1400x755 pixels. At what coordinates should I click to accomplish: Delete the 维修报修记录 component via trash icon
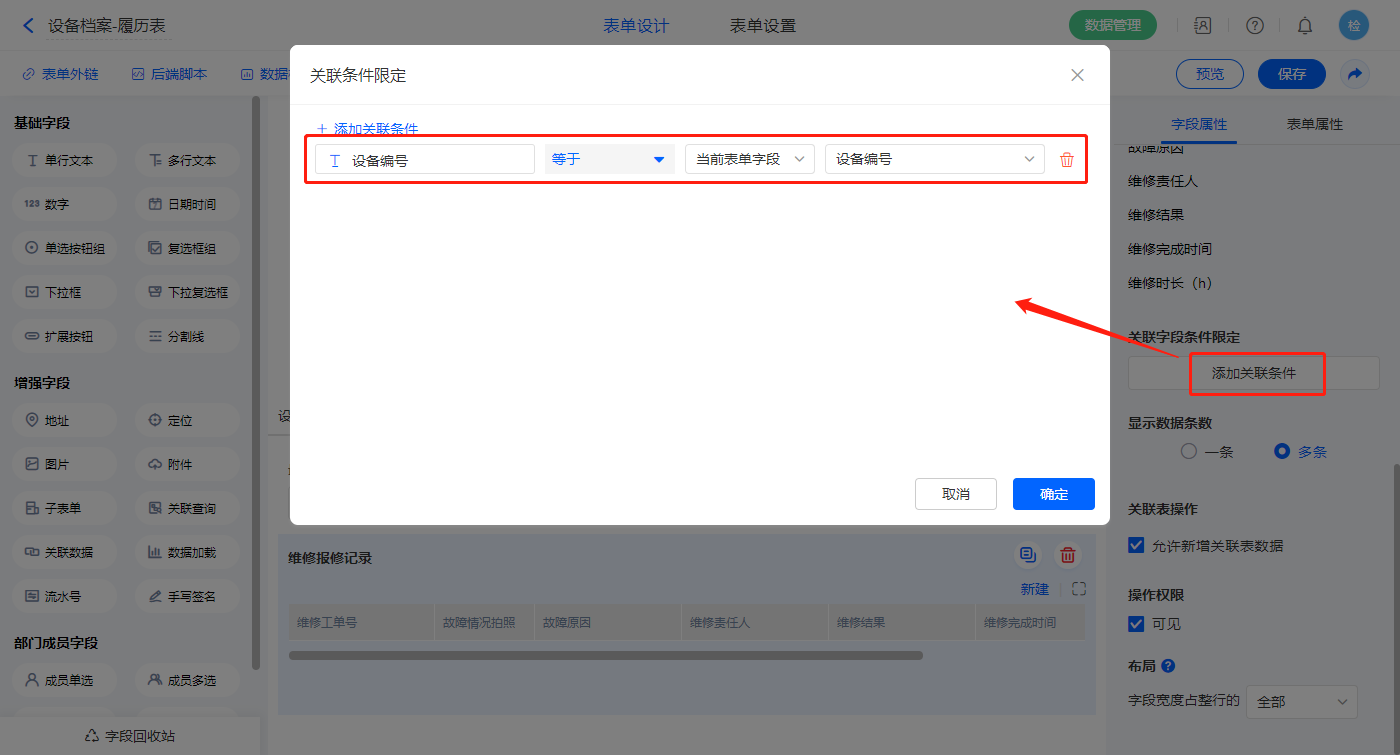[1068, 556]
